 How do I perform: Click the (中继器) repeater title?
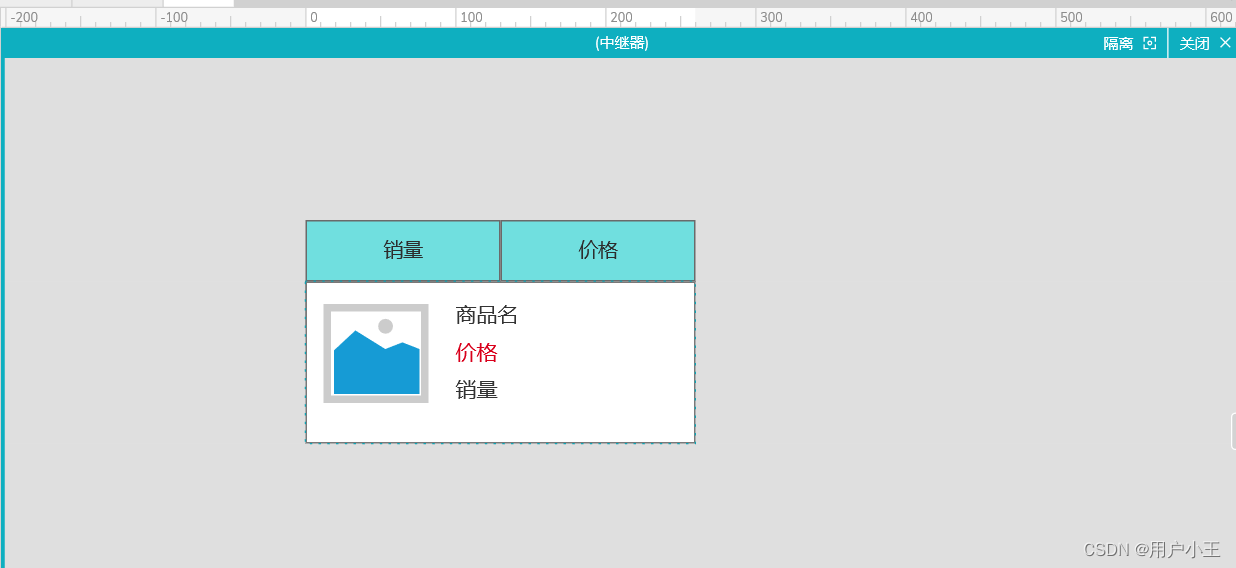coord(621,43)
